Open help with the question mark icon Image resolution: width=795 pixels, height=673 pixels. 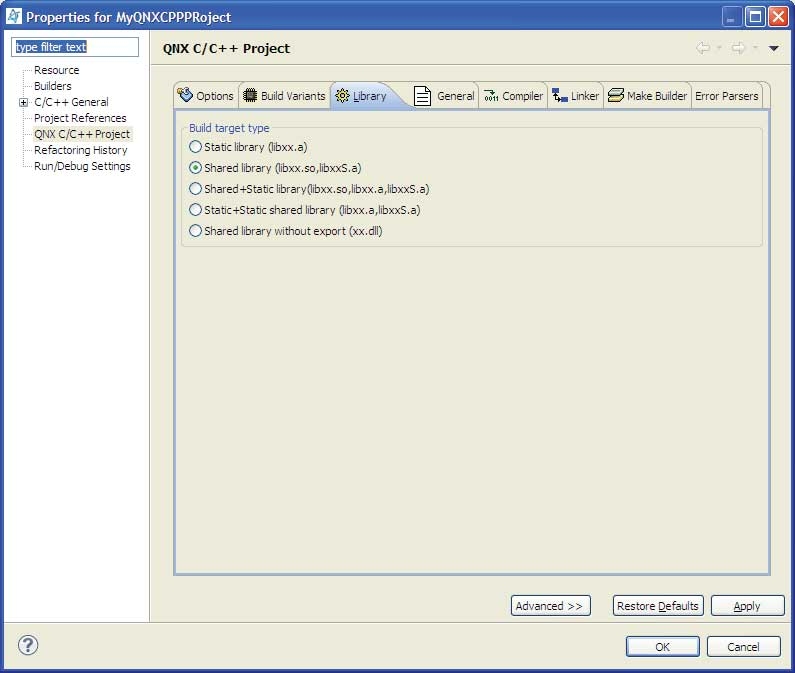click(x=28, y=645)
